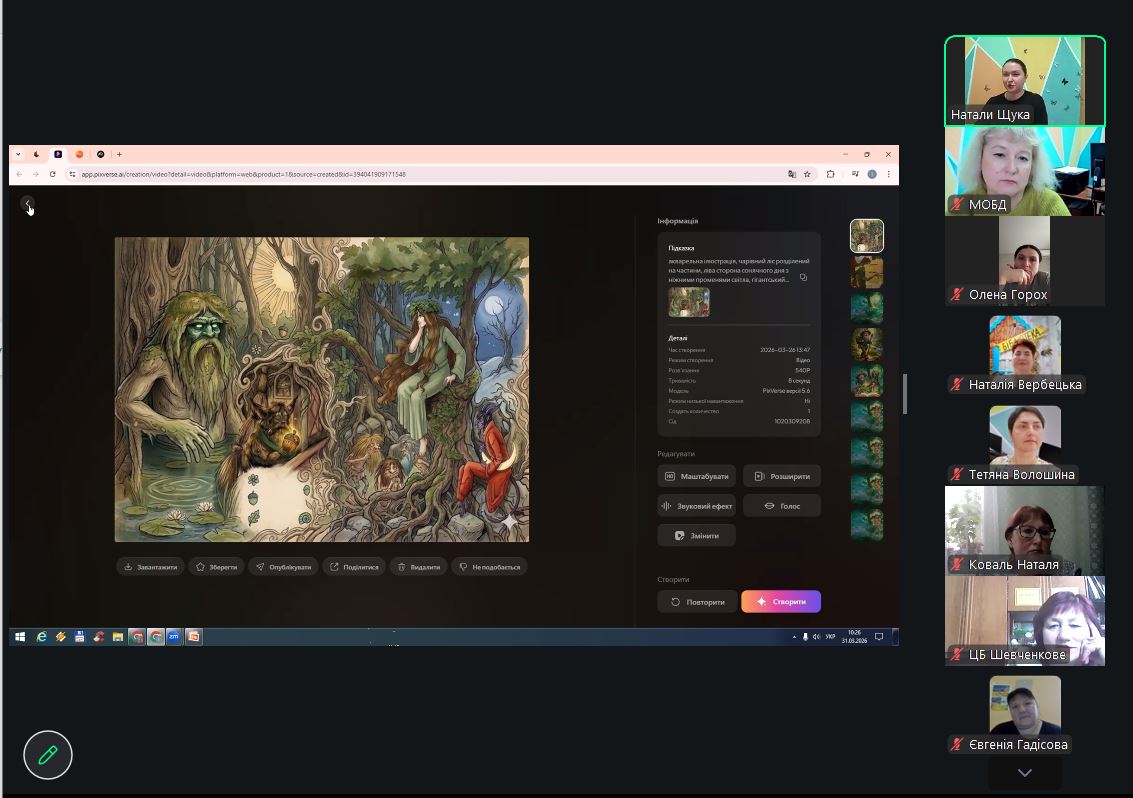Switch to the PixVerse browser tab
This screenshot has width=1133, height=798.
[58, 154]
